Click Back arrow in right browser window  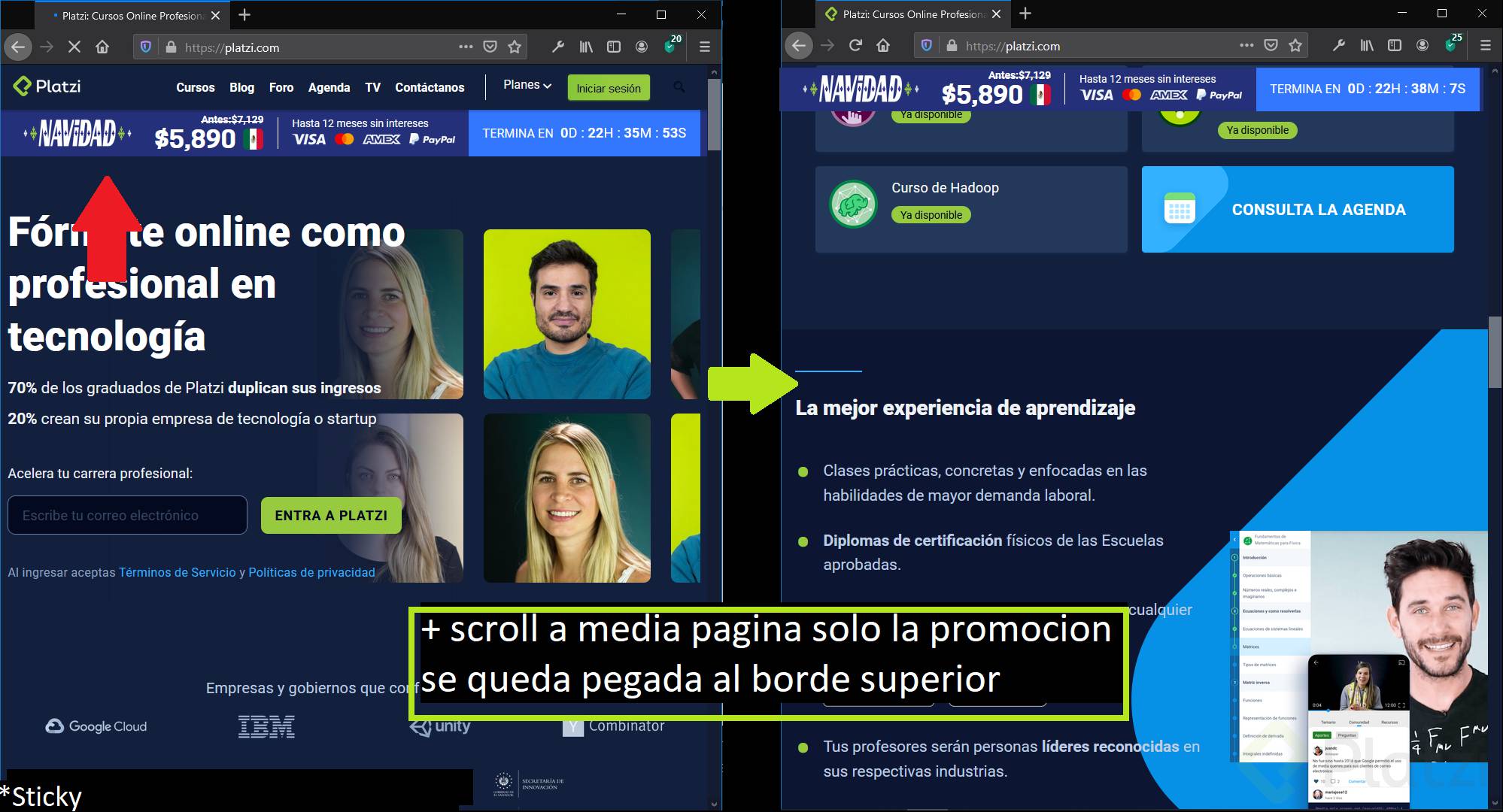click(x=799, y=46)
